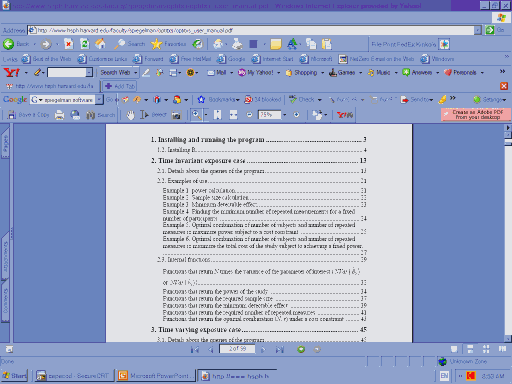Select the Snapshot camera tool
Image resolution: width=512 pixels, height=384 pixels.
pos(176,115)
